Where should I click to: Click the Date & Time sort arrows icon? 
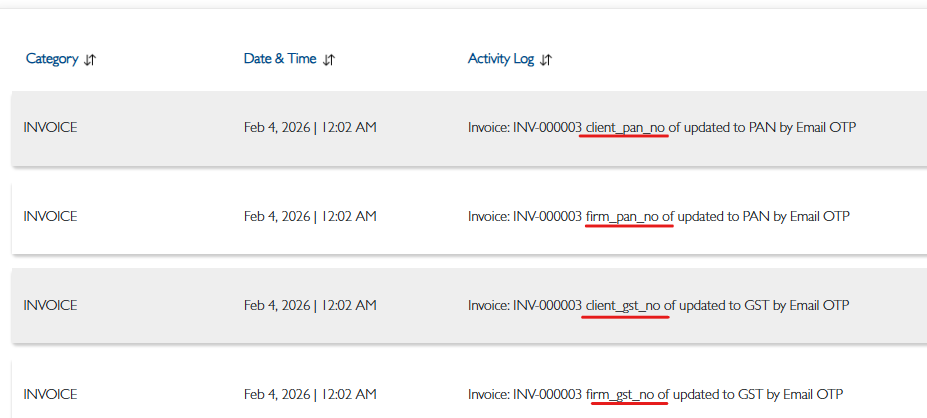tap(329, 60)
